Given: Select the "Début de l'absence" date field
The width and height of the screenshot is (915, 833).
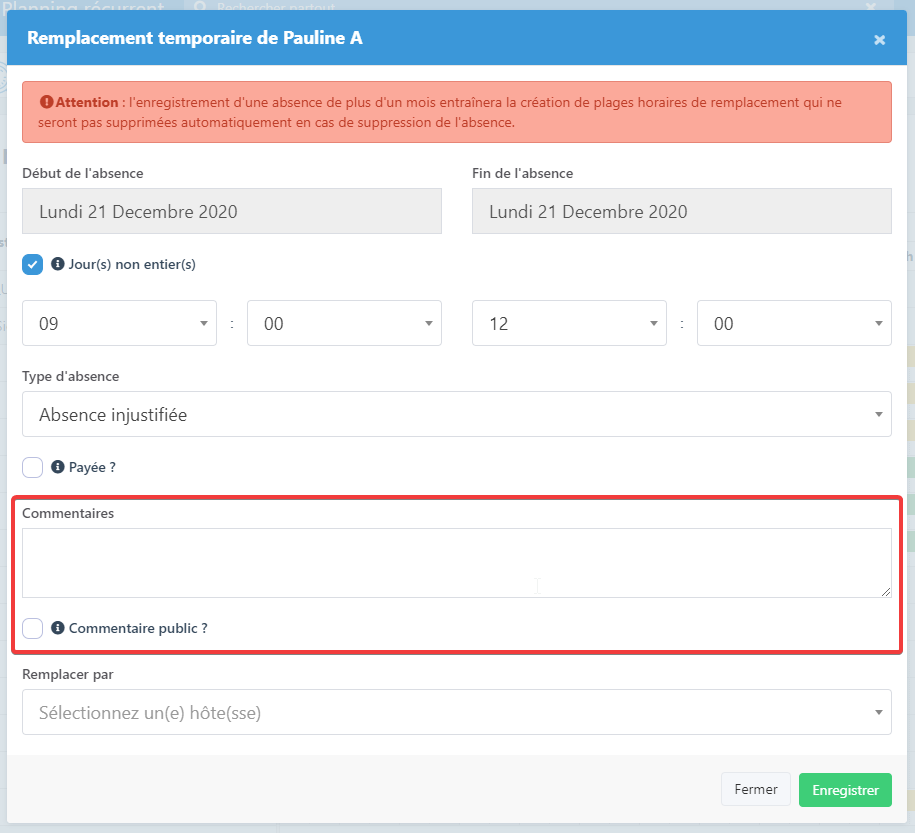Looking at the screenshot, I should (x=231, y=211).
